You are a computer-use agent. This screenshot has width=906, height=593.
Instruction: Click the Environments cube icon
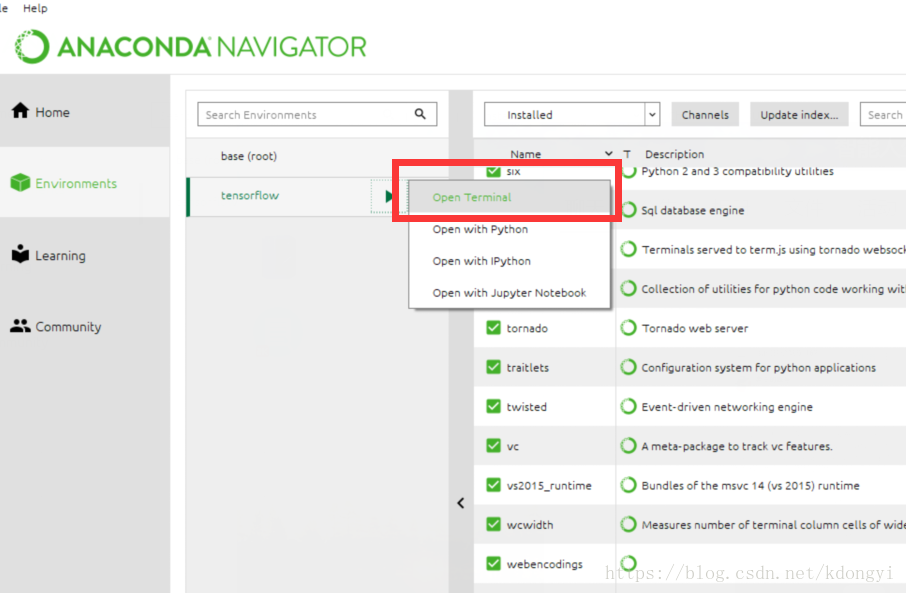(20, 183)
